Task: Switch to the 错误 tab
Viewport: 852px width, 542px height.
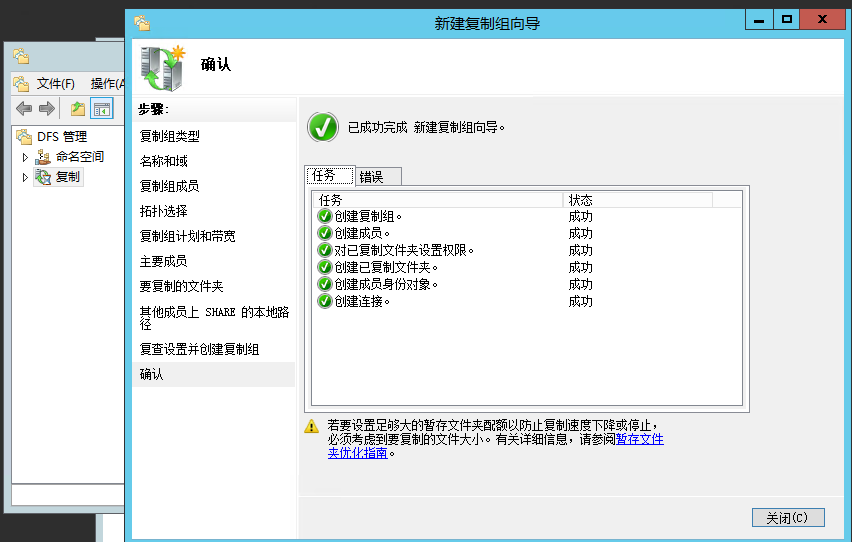Action: pos(378,177)
